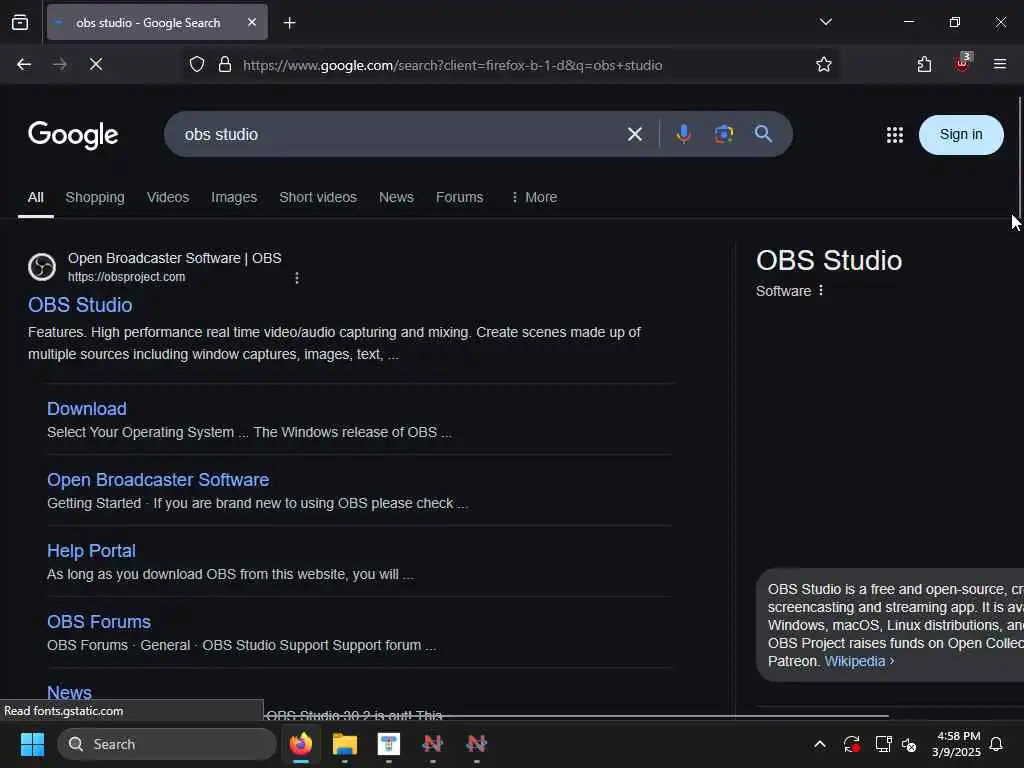This screenshot has width=1024, height=768.
Task: Open the Firefox tracking protection shield
Action: point(197,65)
